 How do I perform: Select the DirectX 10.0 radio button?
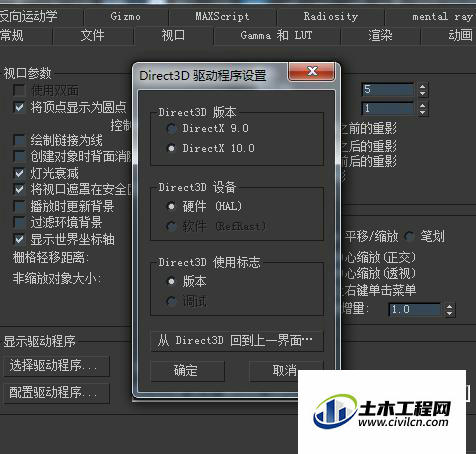[171, 148]
